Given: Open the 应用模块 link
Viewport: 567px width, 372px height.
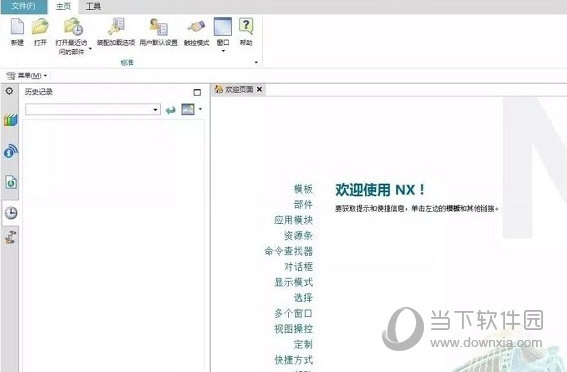Looking at the screenshot, I should pos(293,220).
